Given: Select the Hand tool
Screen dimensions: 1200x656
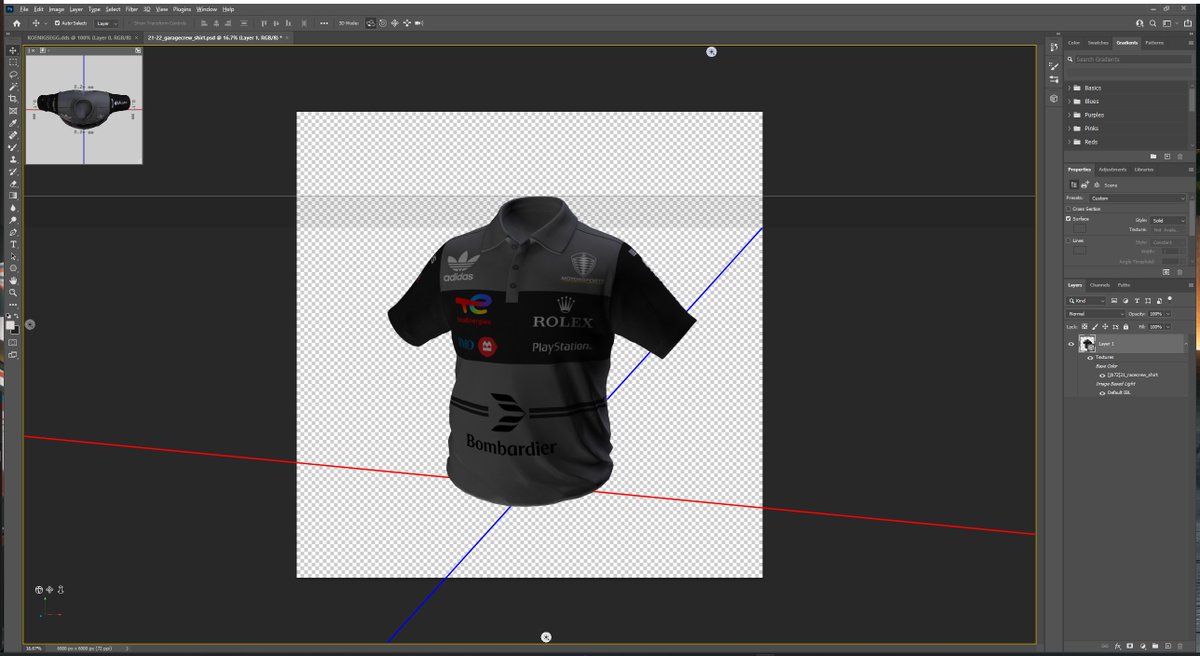Looking at the screenshot, I should (13, 280).
